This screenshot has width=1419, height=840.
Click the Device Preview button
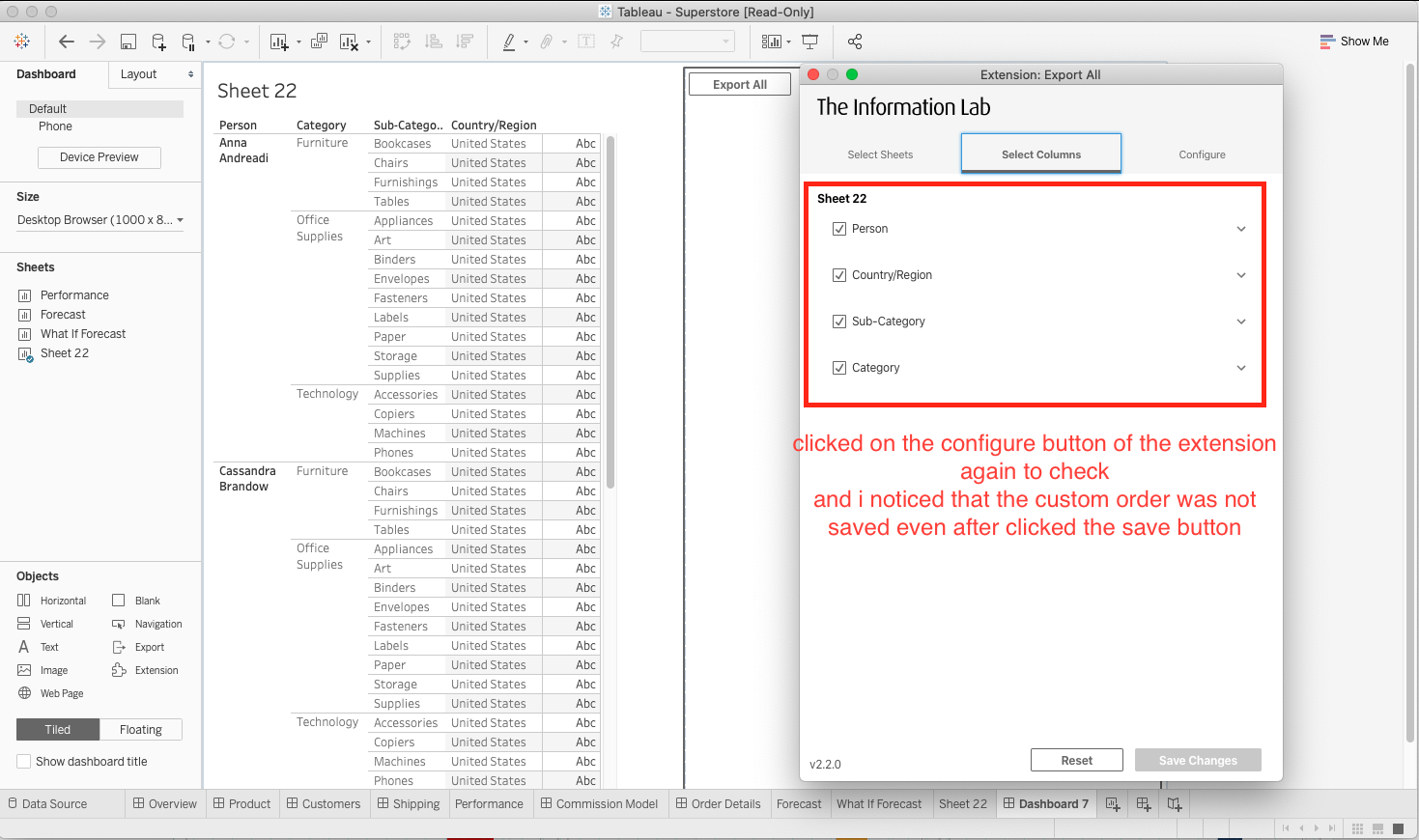[99, 156]
